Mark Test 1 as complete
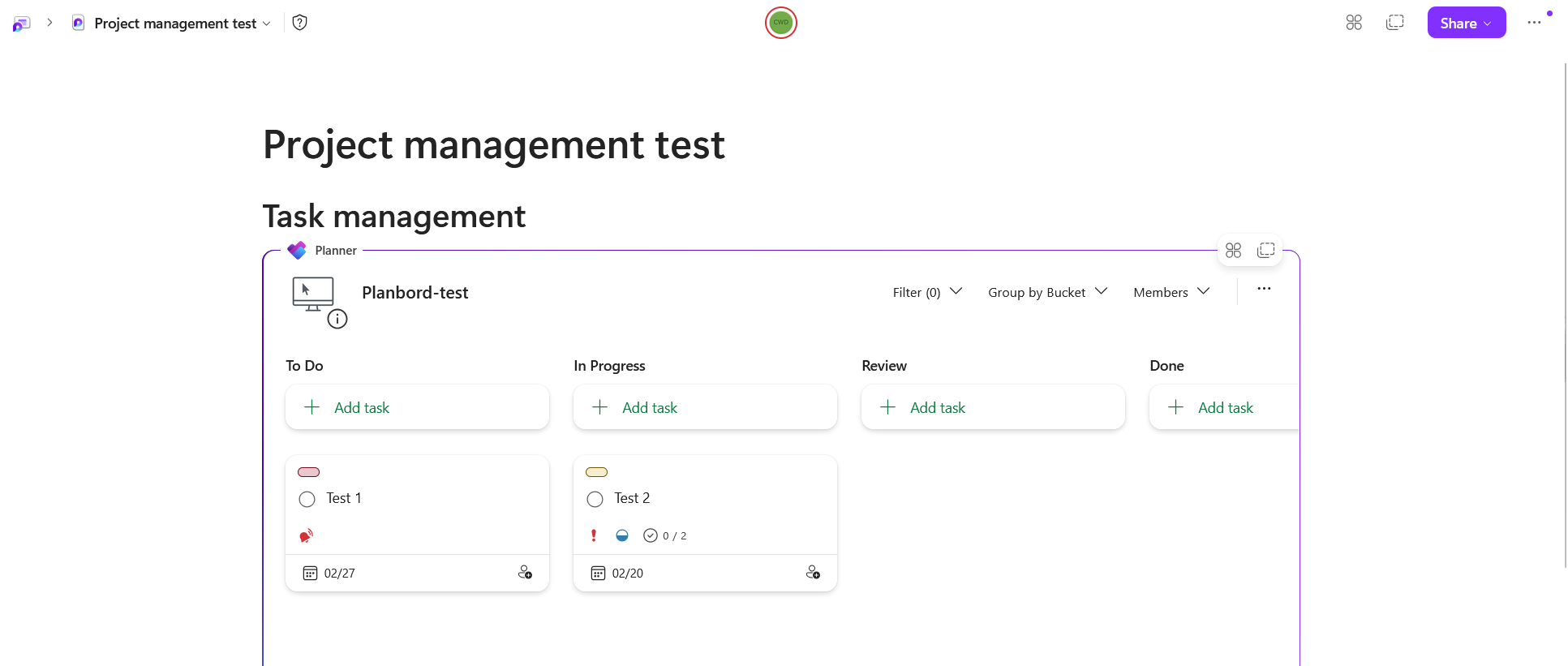 pyautogui.click(x=307, y=499)
